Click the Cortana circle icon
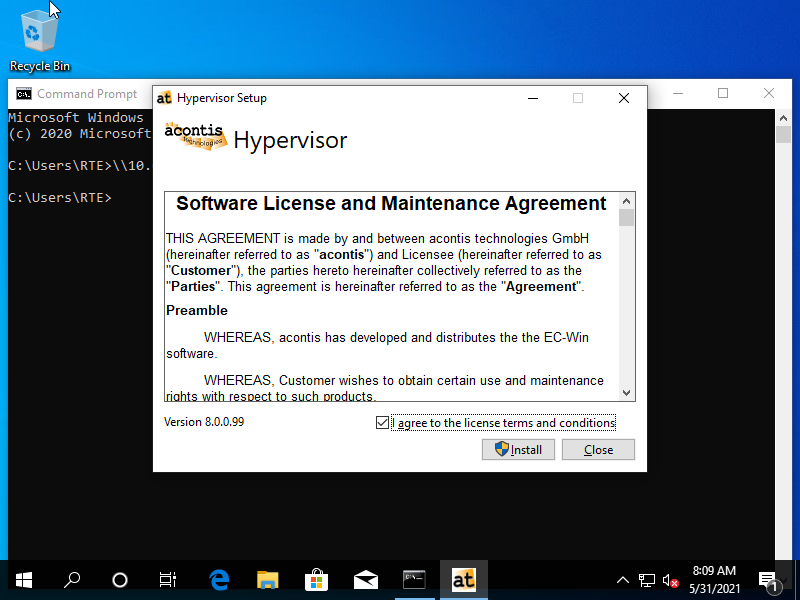Viewport: 800px width, 600px height. pos(120,580)
